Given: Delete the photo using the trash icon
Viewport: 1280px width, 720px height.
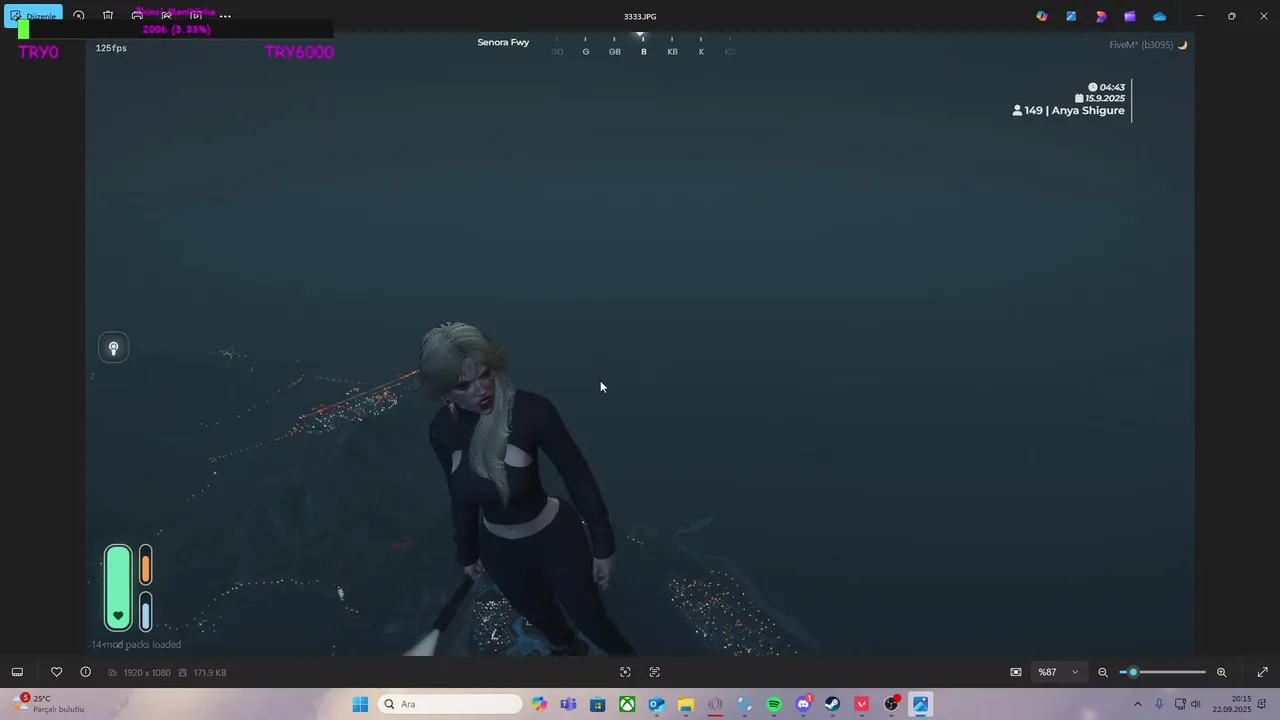Looking at the screenshot, I should [108, 16].
